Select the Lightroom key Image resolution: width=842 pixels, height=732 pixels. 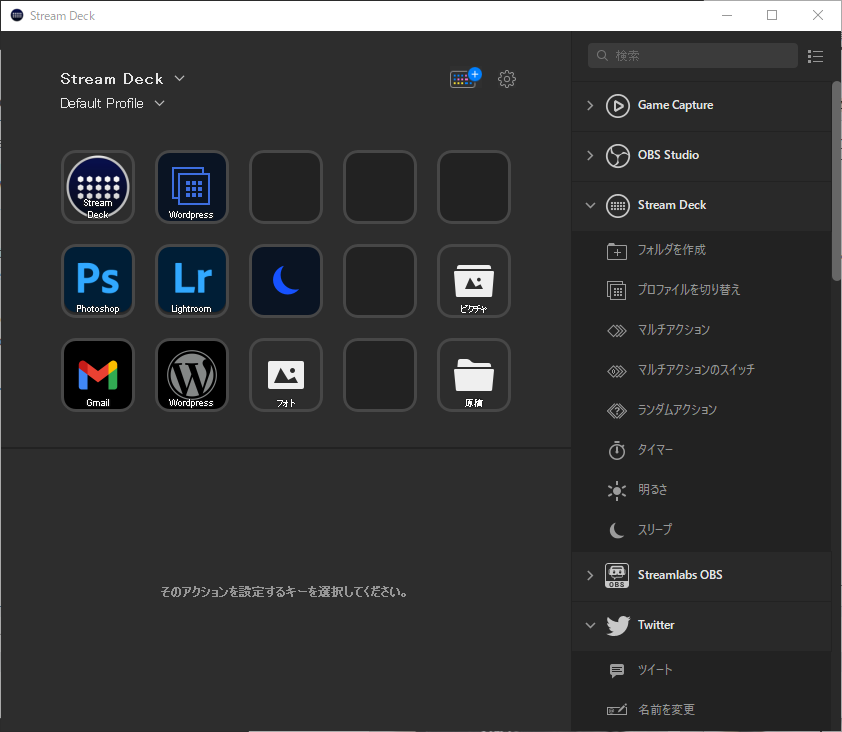[x=192, y=281]
